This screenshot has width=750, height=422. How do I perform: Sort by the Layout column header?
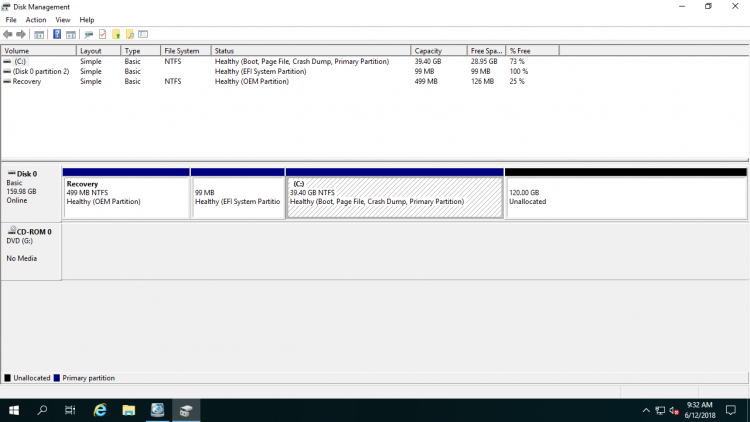coord(98,51)
